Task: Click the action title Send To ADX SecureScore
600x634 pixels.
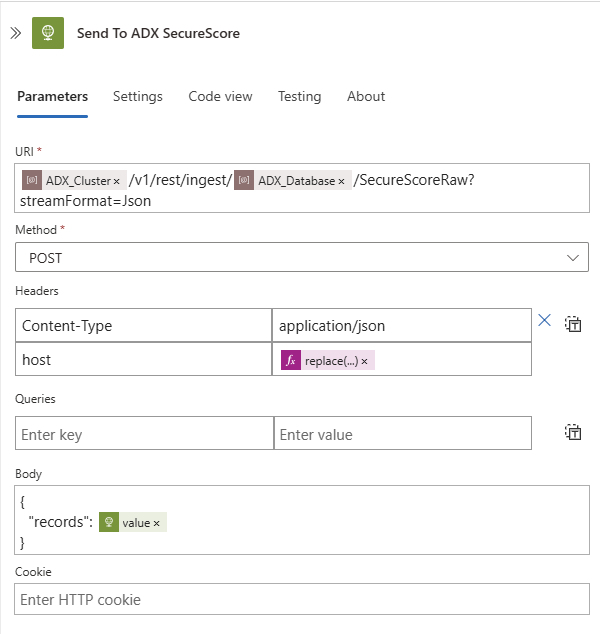Action: (x=158, y=33)
